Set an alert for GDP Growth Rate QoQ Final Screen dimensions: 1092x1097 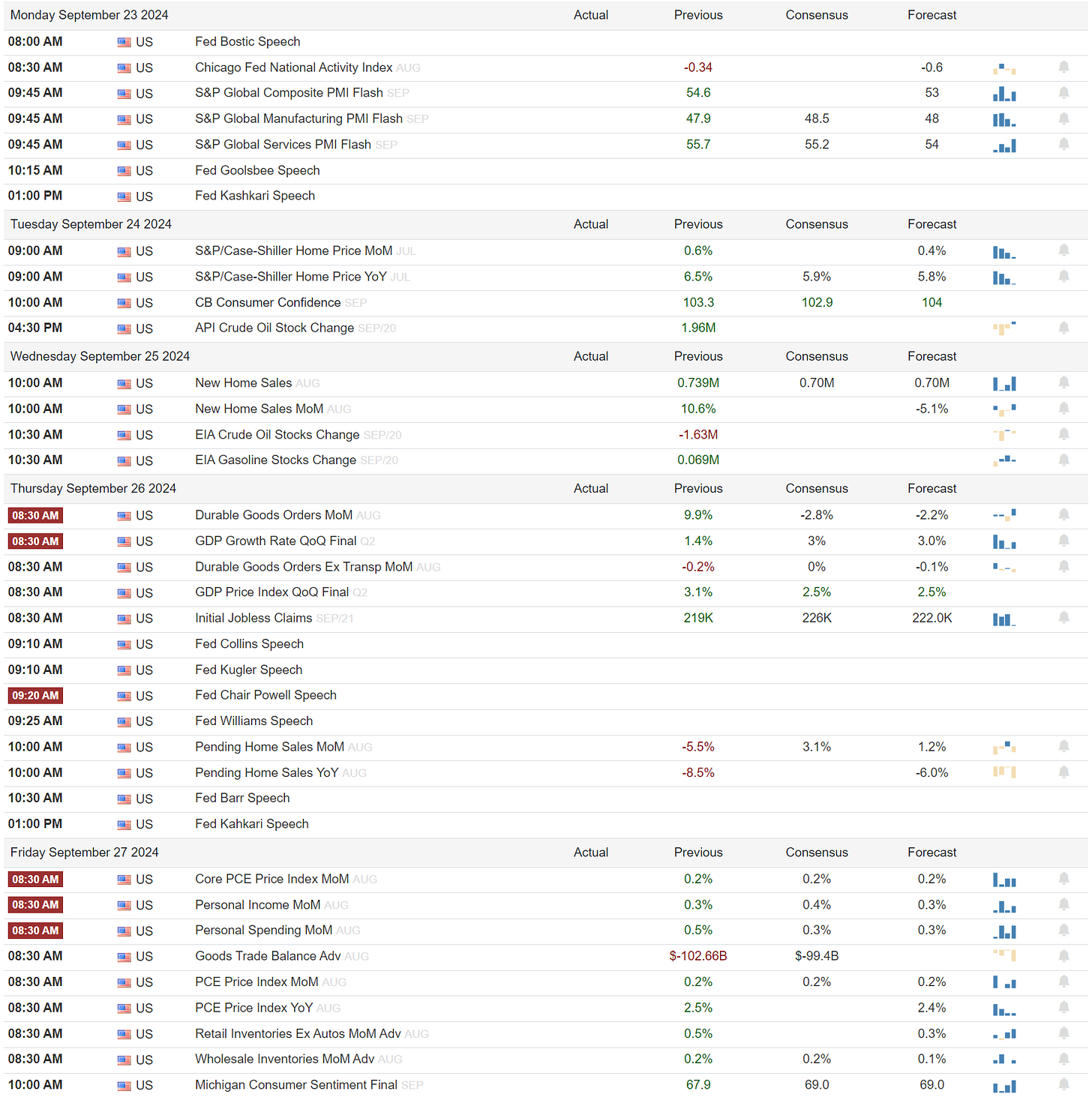point(1063,541)
